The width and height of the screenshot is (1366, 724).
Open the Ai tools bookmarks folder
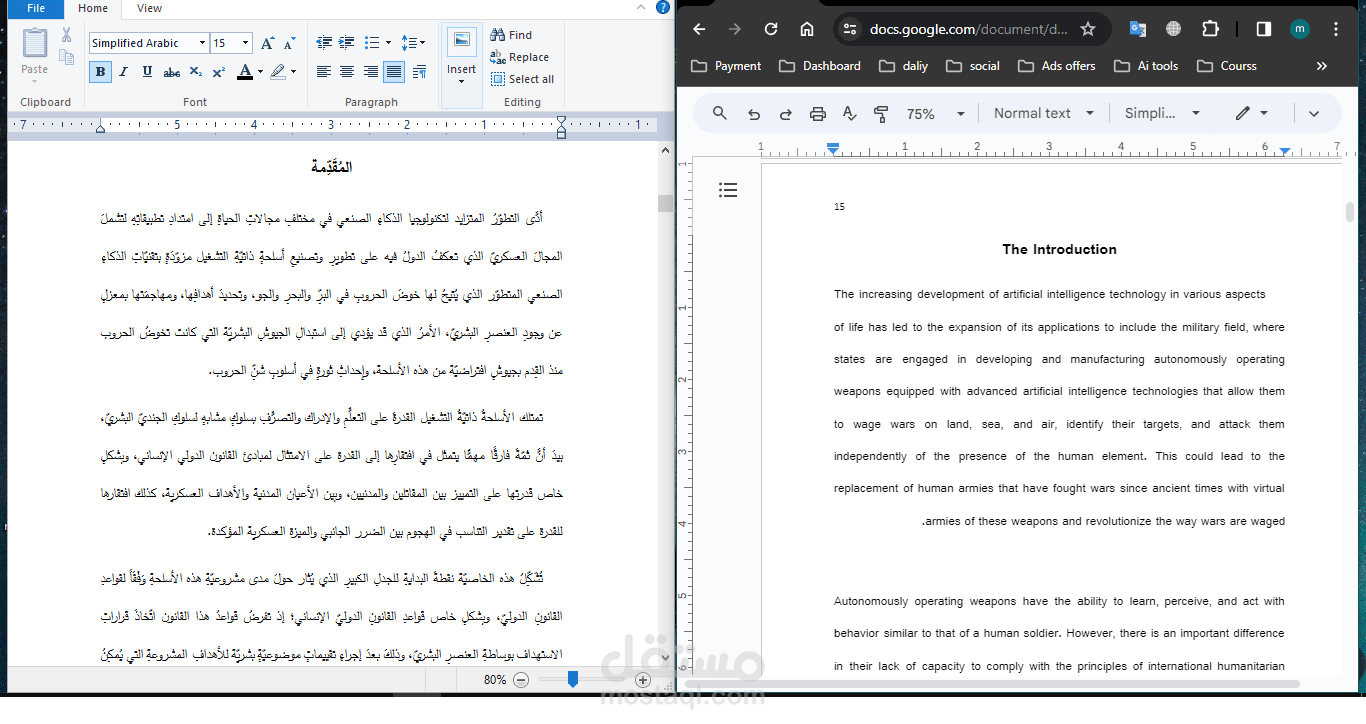click(1145, 66)
